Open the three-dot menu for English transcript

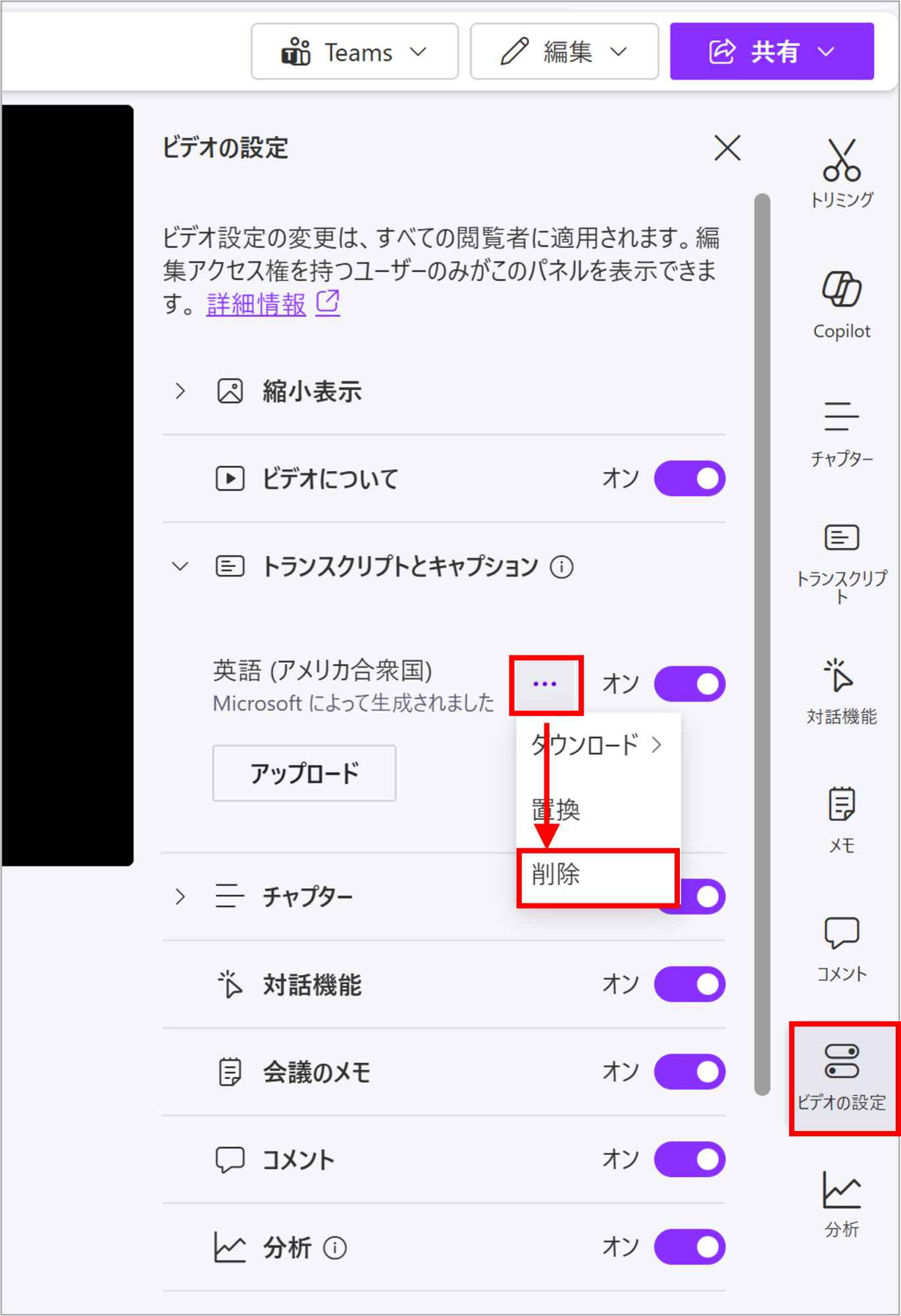[545, 684]
